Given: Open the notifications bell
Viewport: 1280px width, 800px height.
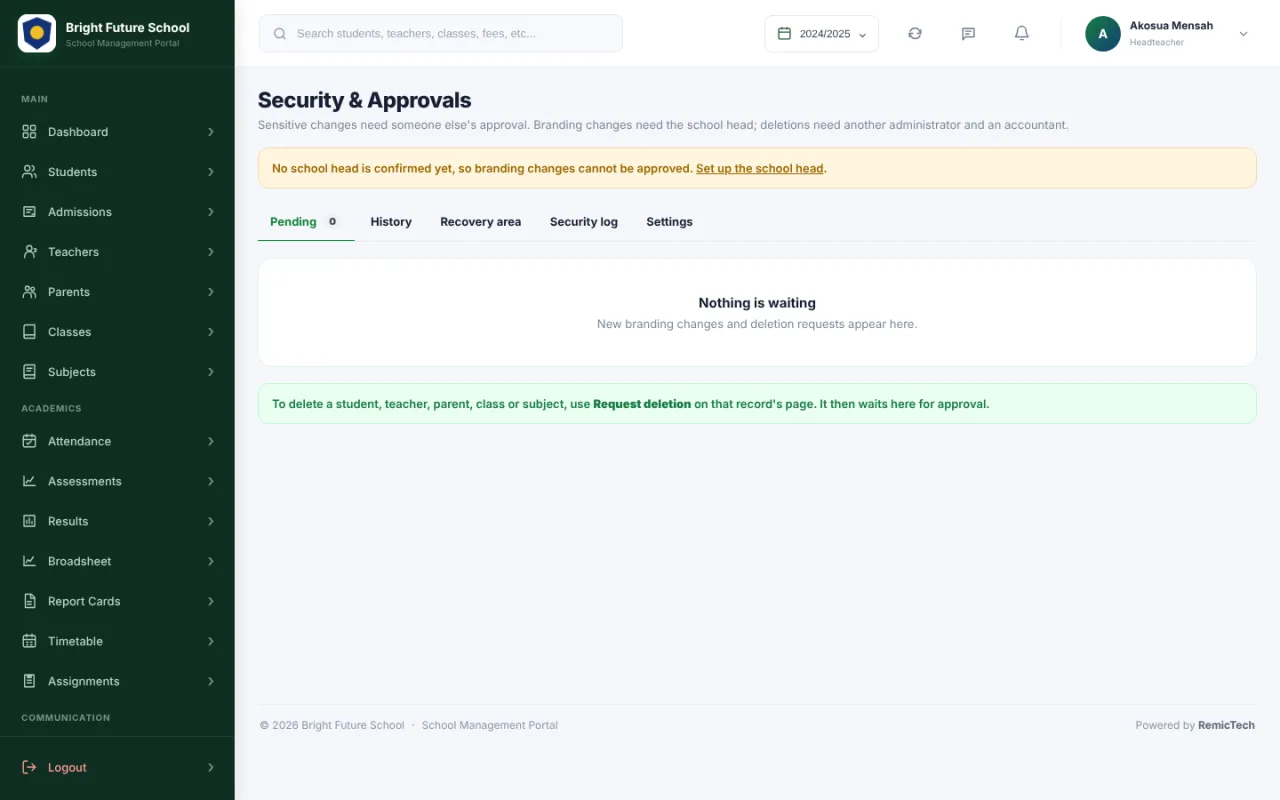Looking at the screenshot, I should point(1022,33).
